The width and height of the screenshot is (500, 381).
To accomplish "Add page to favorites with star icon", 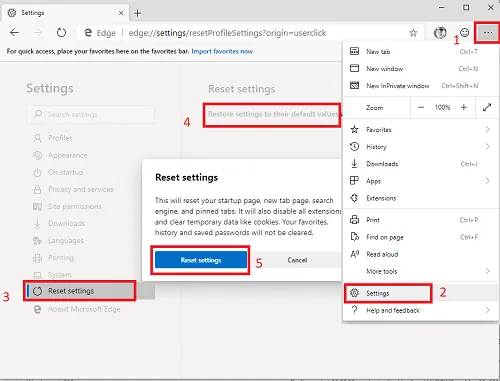I will tap(413, 33).
